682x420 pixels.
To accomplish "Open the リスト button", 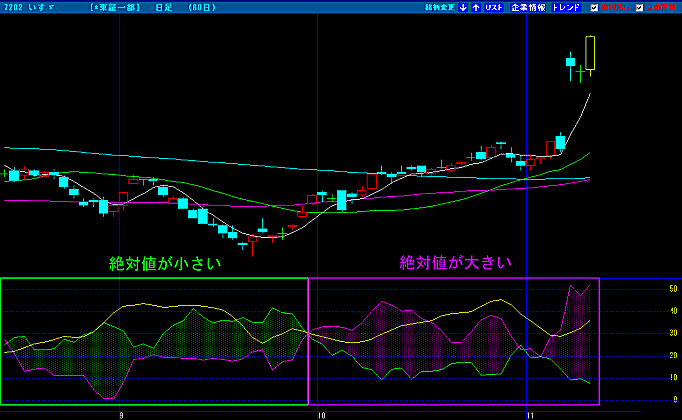I will coord(494,7).
